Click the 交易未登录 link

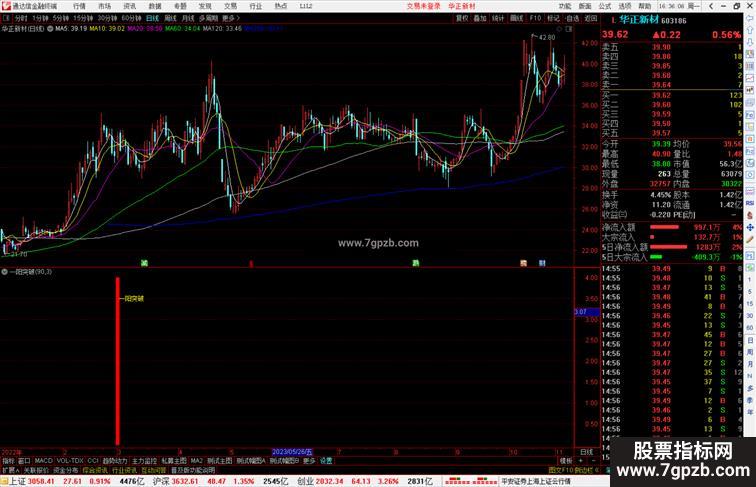tap(423, 6)
